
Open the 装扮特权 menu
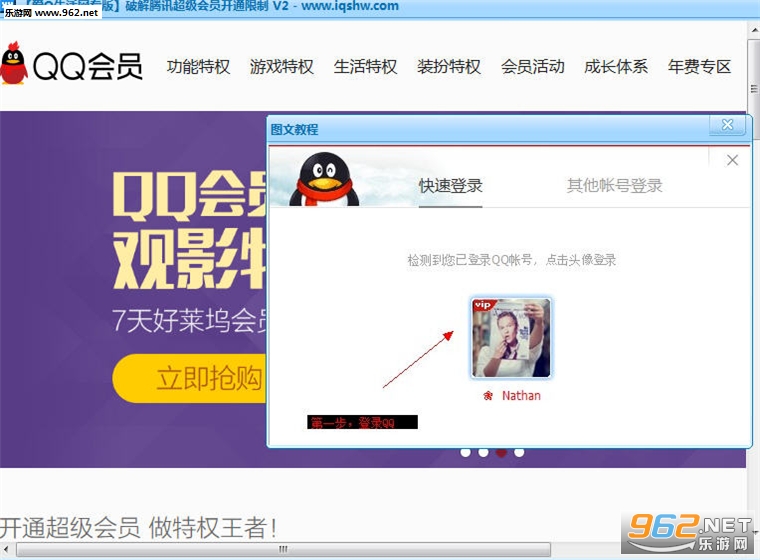click(449, 66)
